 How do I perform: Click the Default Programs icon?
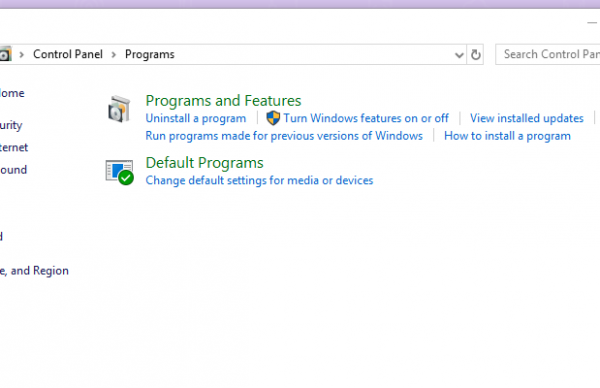120,172
